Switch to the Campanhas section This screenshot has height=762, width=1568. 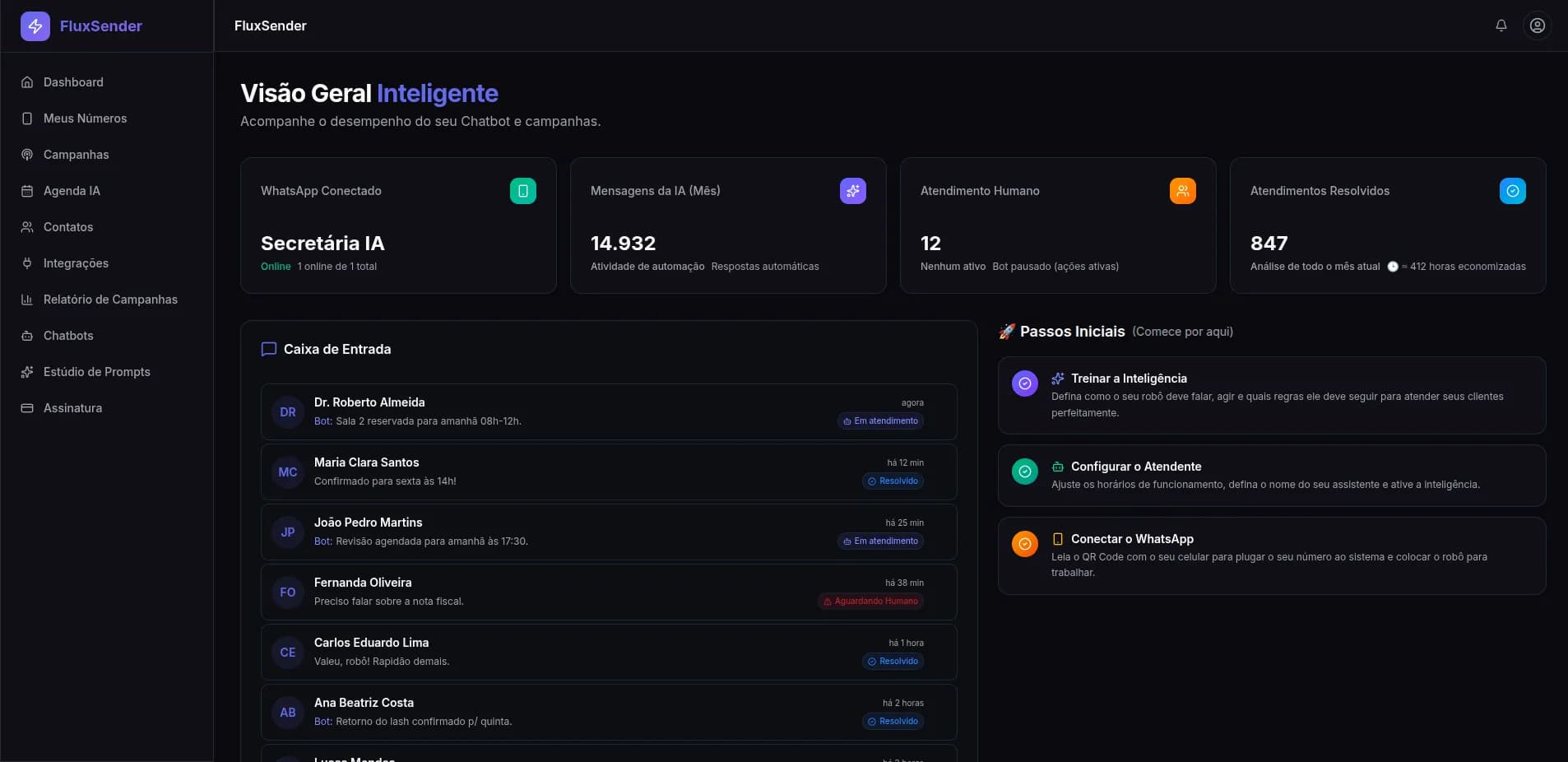point(76,155)
